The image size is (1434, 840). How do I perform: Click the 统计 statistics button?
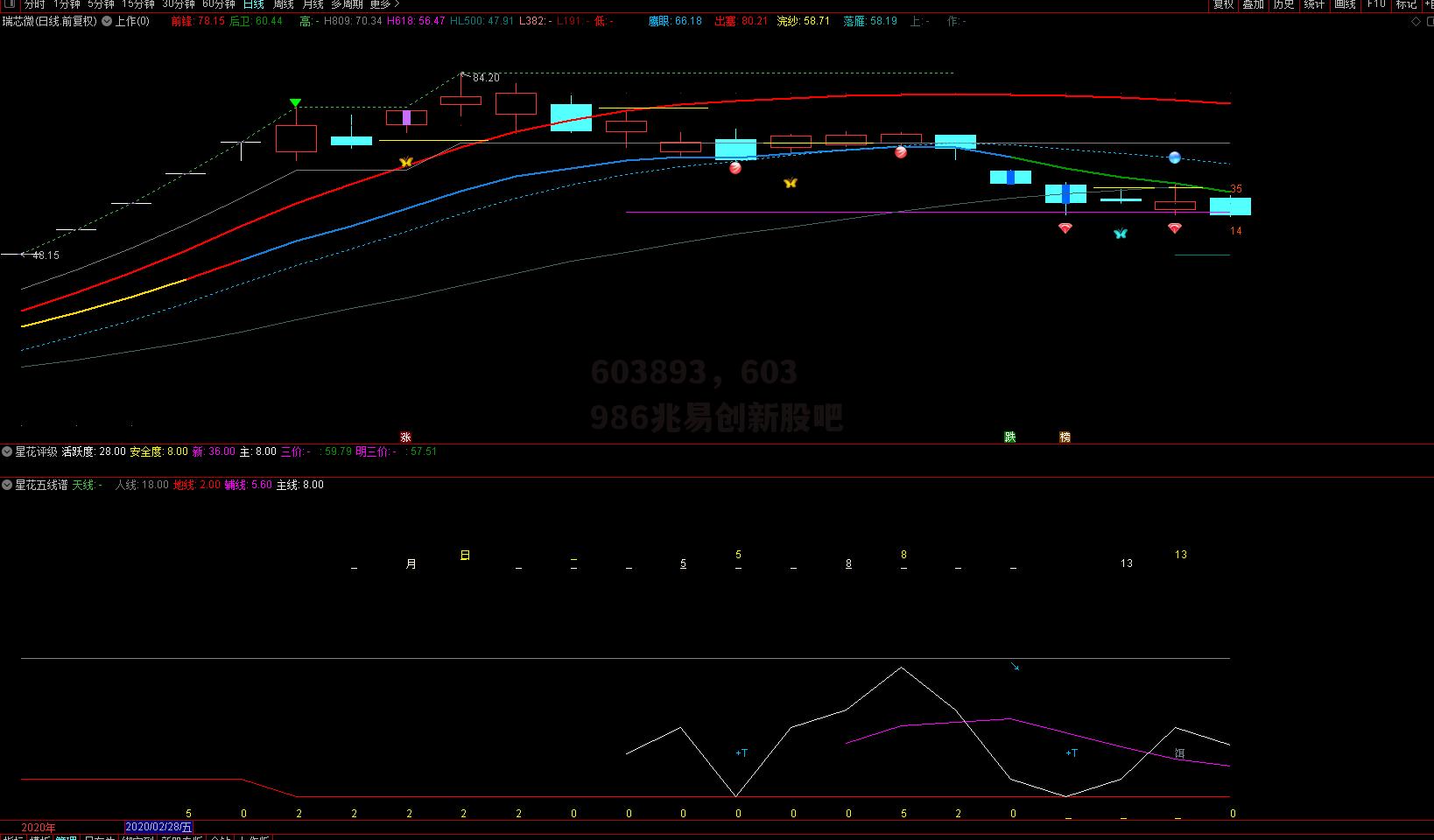1314,4
